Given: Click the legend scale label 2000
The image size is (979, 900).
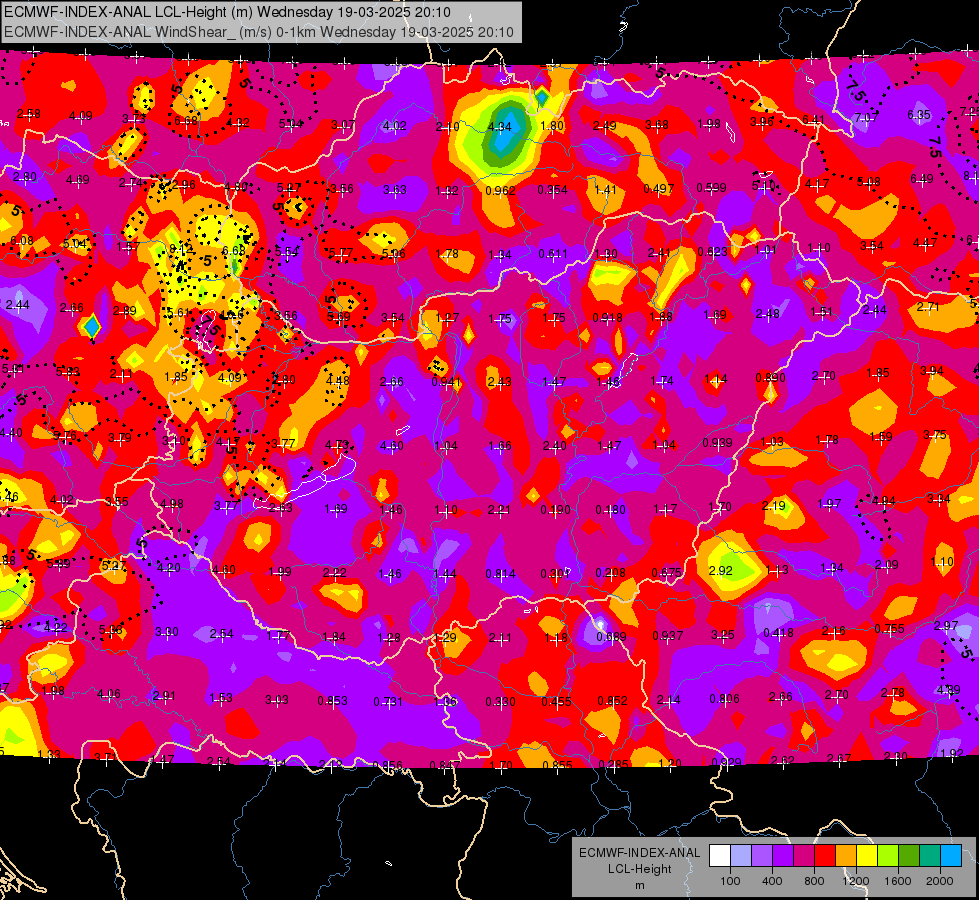Looking at the screenshot, I should (940, 881).
